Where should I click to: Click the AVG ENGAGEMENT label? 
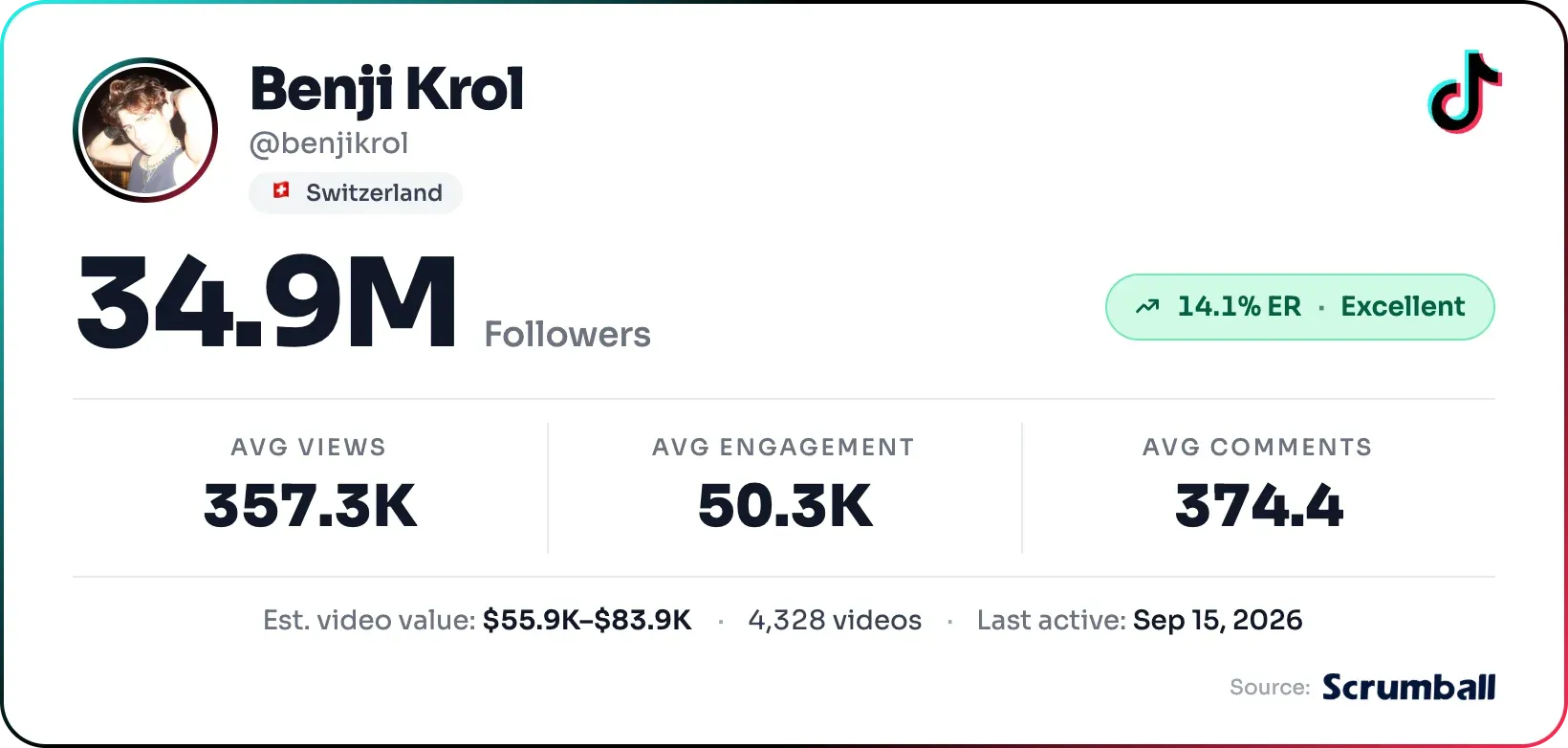pyautogui.click(x=784, y=447)
